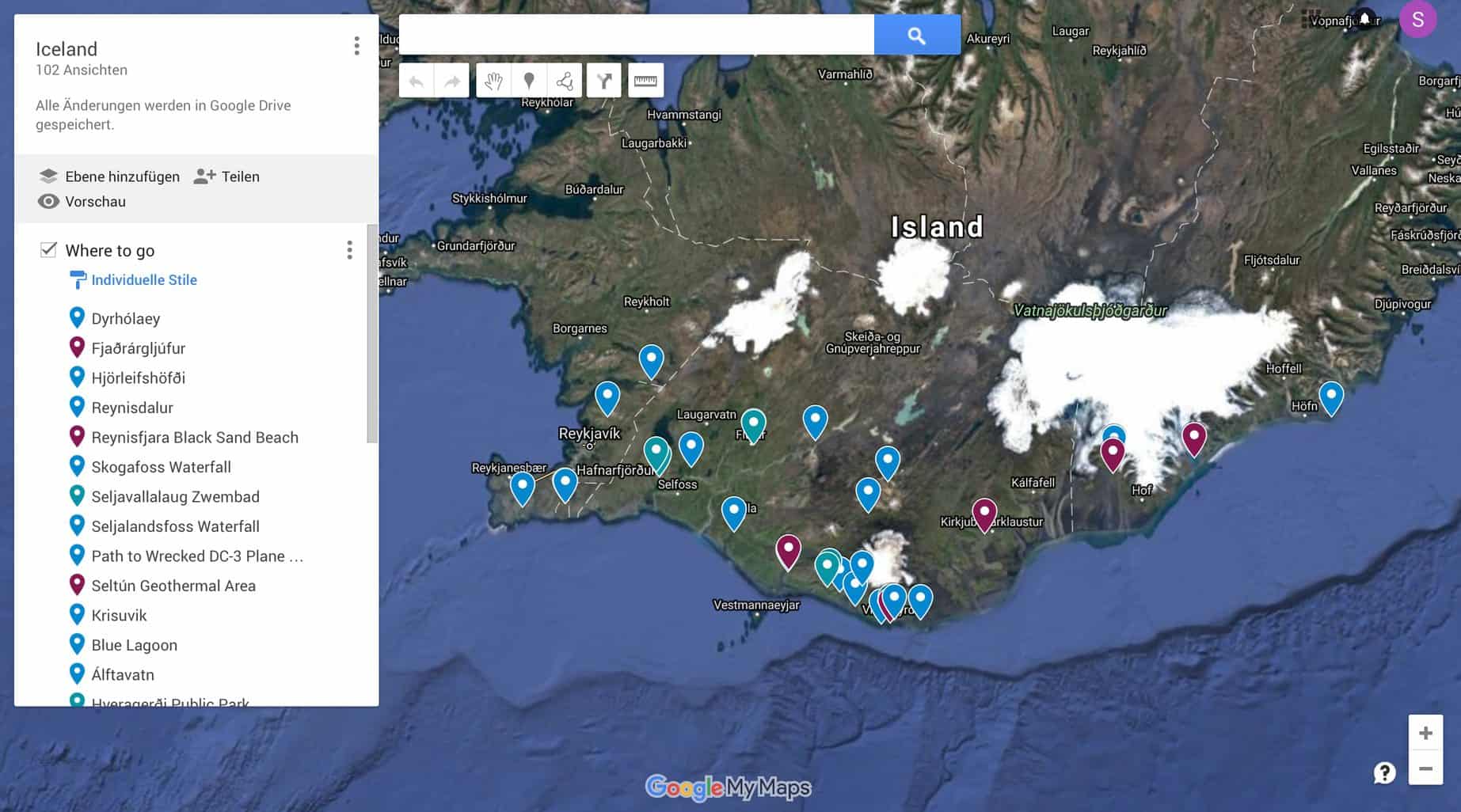Image resolution: width=1461 pixels, height=812 pixels.
Task: Click Ebene hinzufügen to add layer
Action: (109, 176)
